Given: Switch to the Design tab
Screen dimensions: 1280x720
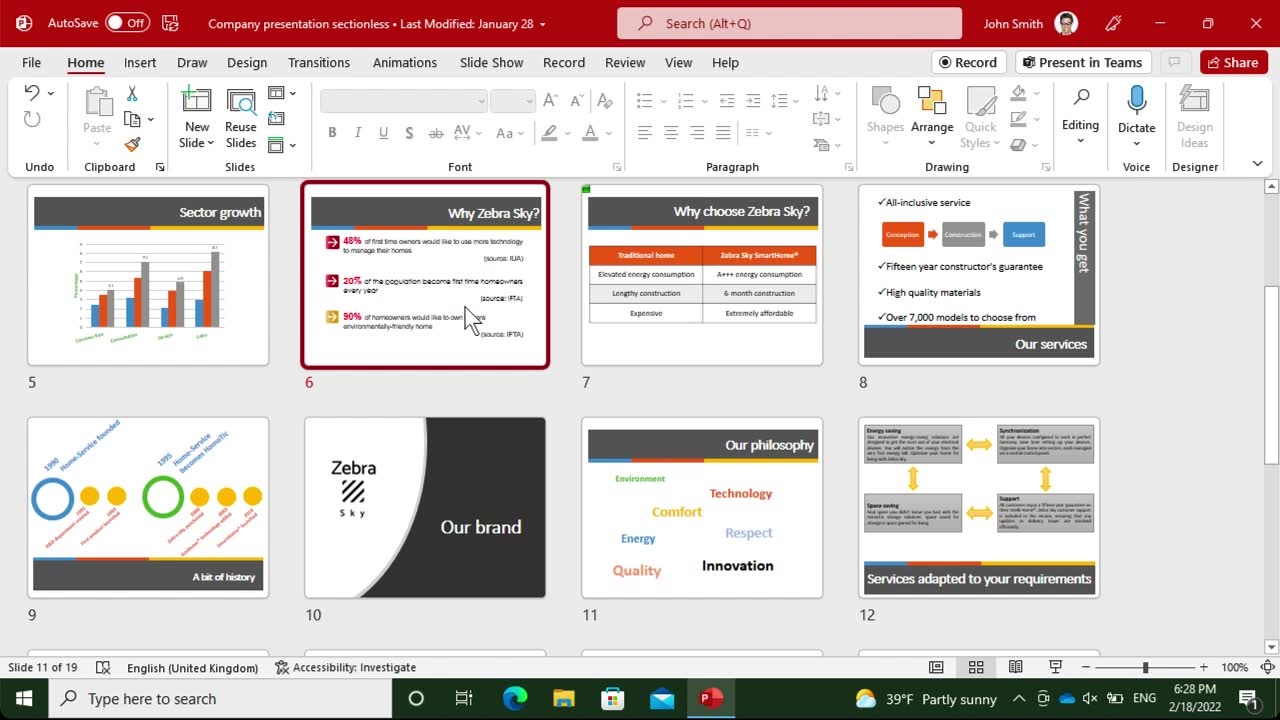Looking at the screenshot, I should (x=246, y=62).
